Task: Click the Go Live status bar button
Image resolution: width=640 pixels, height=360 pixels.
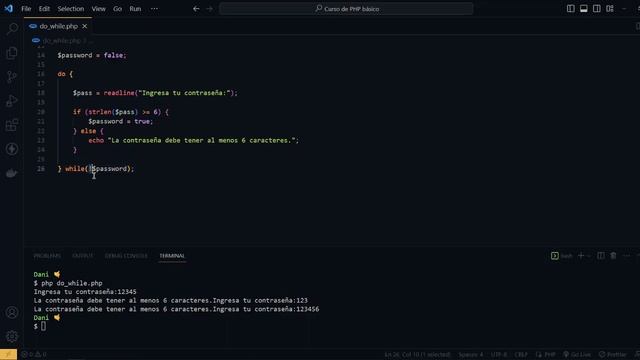Action: click(577, 354)
